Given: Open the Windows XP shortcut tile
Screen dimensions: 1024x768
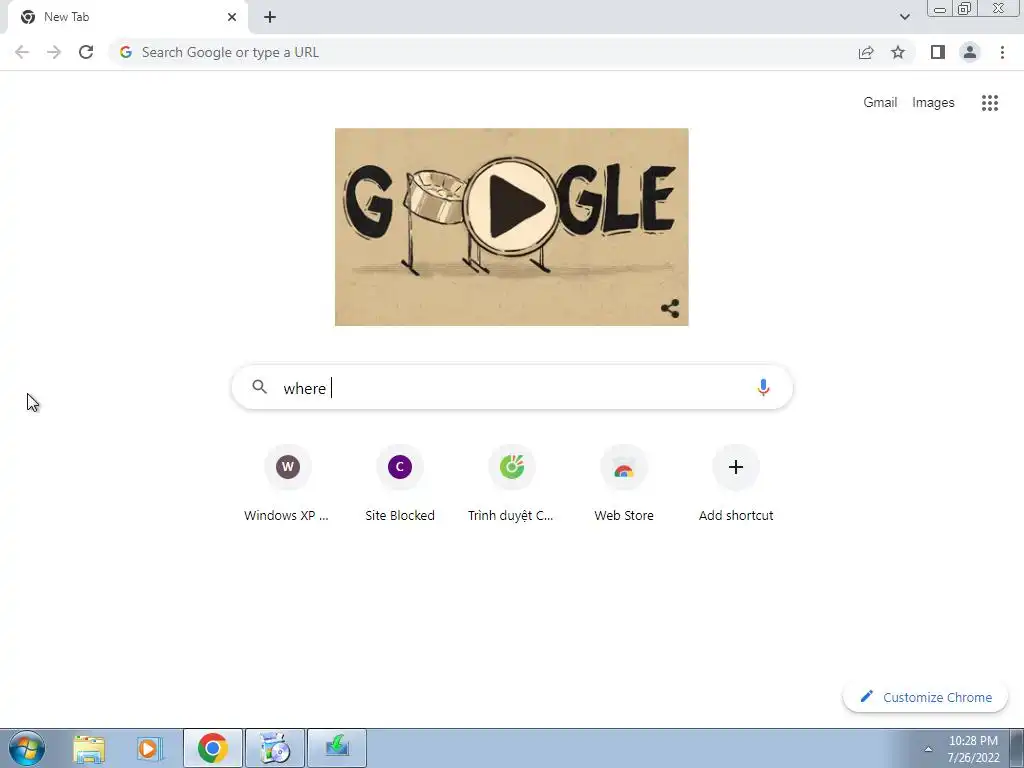Looking at the screenshot, I should click(287, 483).
